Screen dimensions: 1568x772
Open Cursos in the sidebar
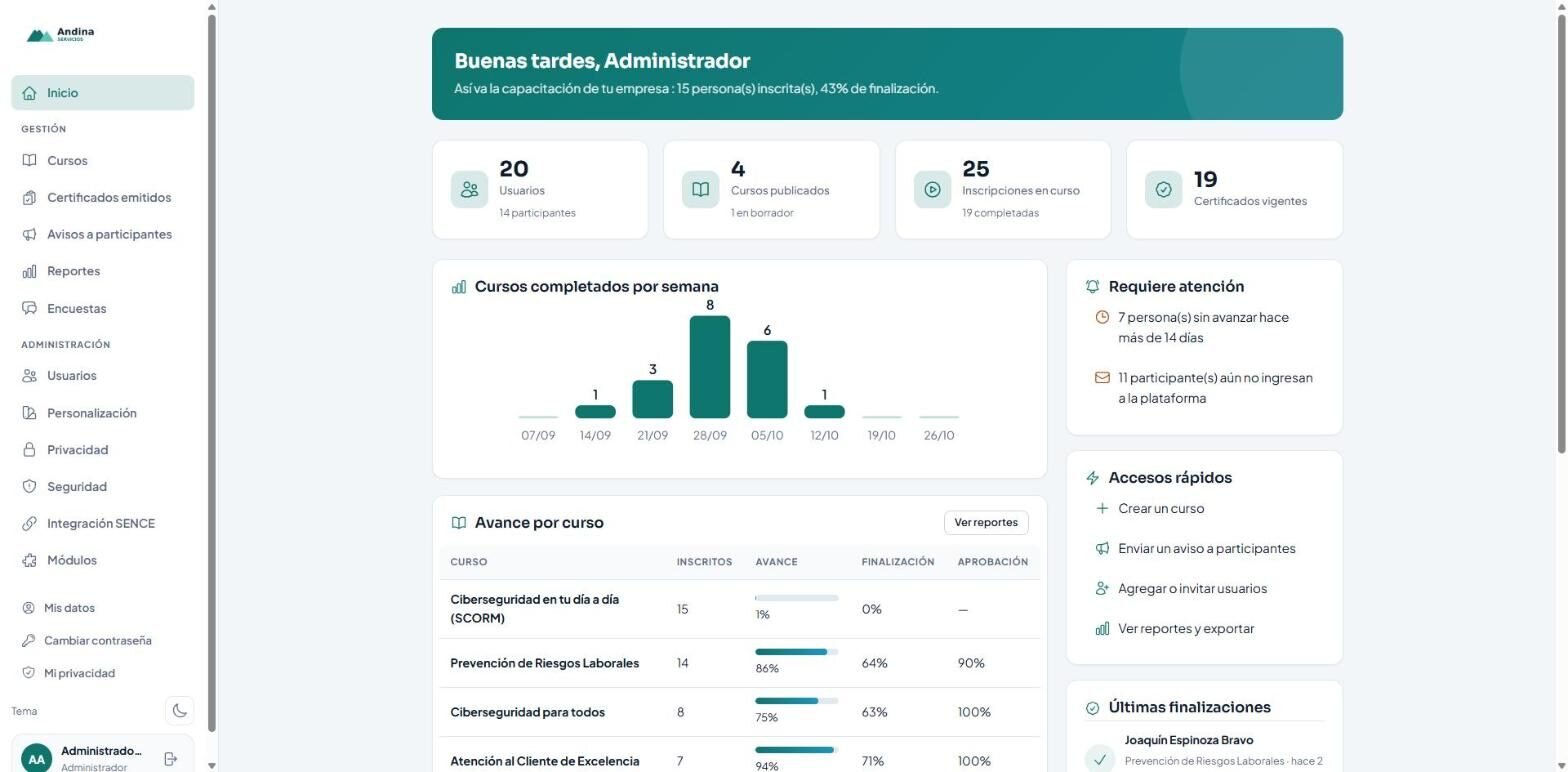103,161
